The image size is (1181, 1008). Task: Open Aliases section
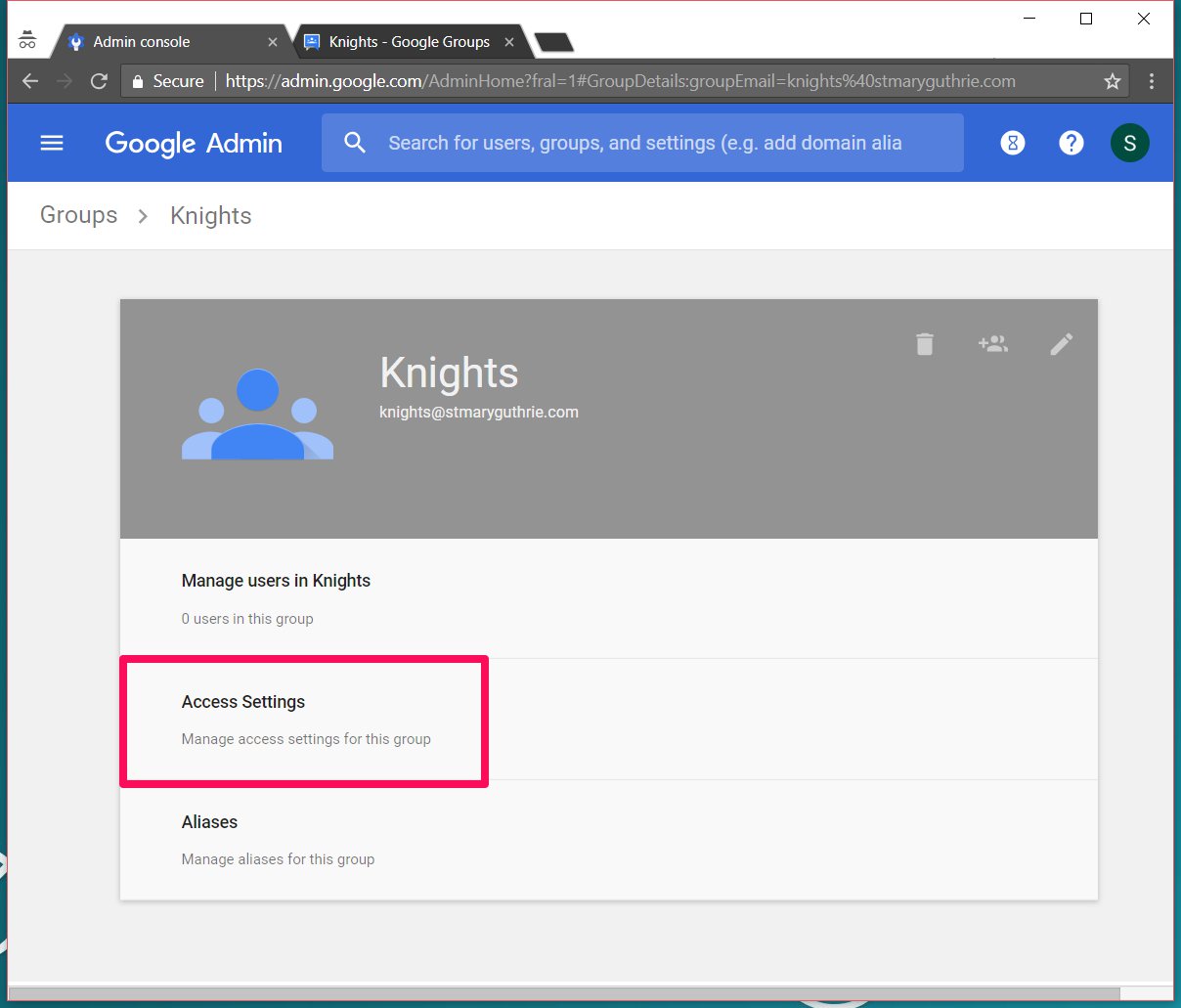(609, 840)
